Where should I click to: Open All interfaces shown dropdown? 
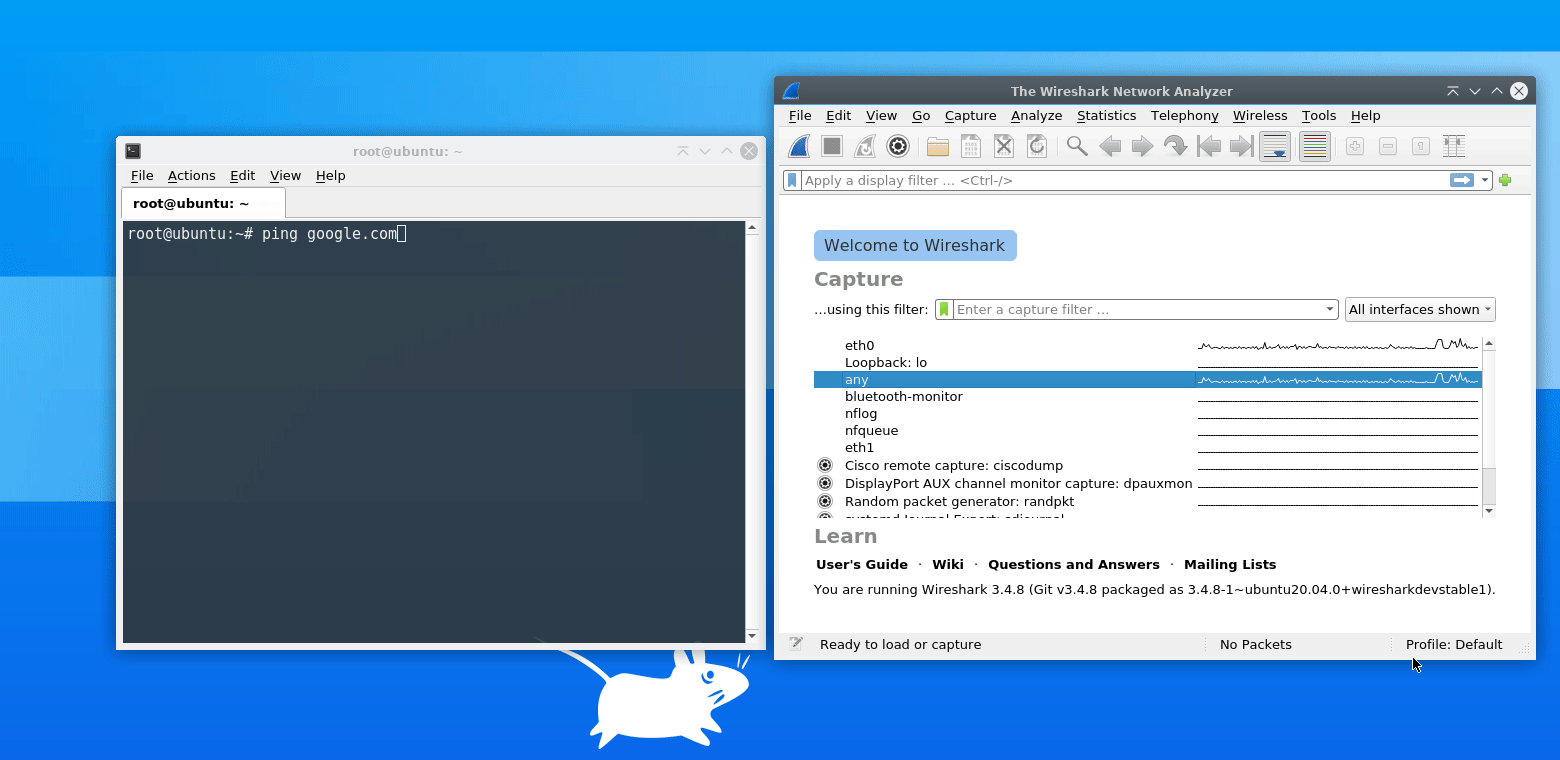click(x=1420, y=309)
